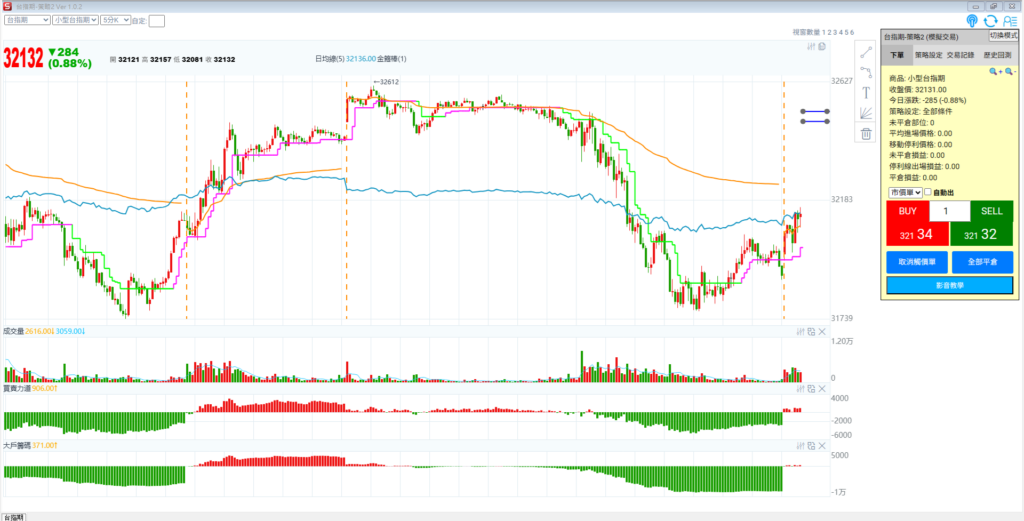Switch to the 策略設定 tab

[x=927, y=56]
